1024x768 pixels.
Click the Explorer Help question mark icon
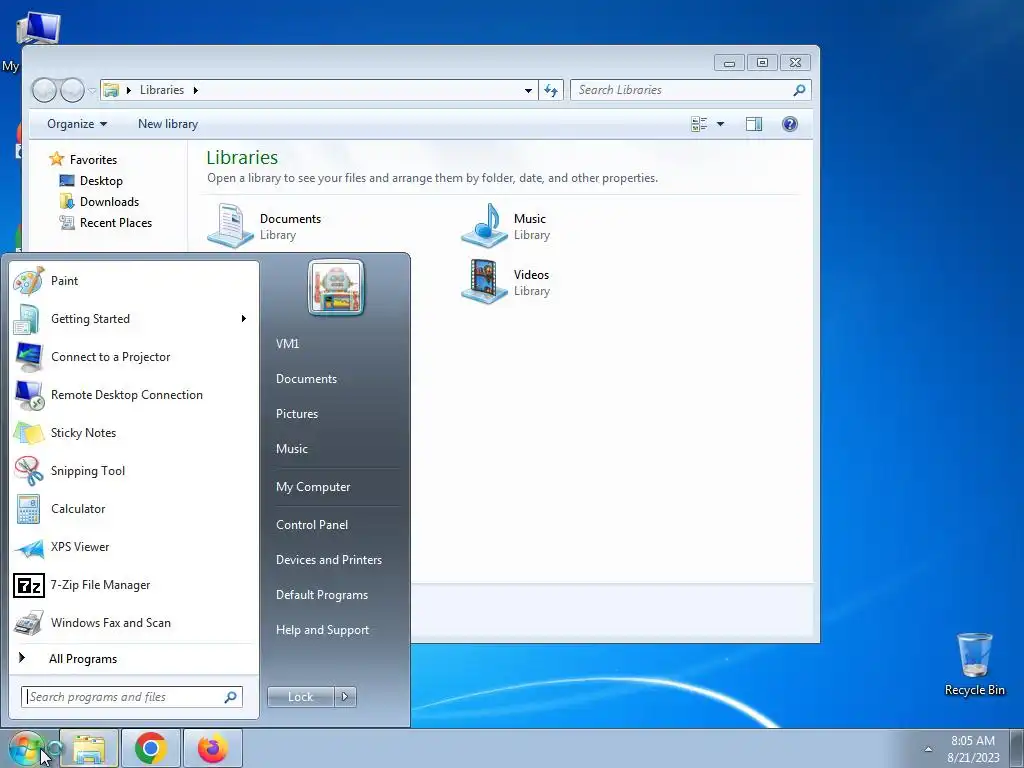point(790,124)
